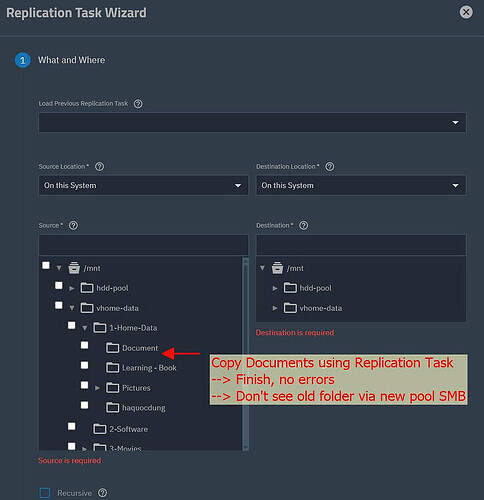This screenshot has height=500, width=484.
Task: Select vhome-data in the destination tree
Action: pos(321,308)
